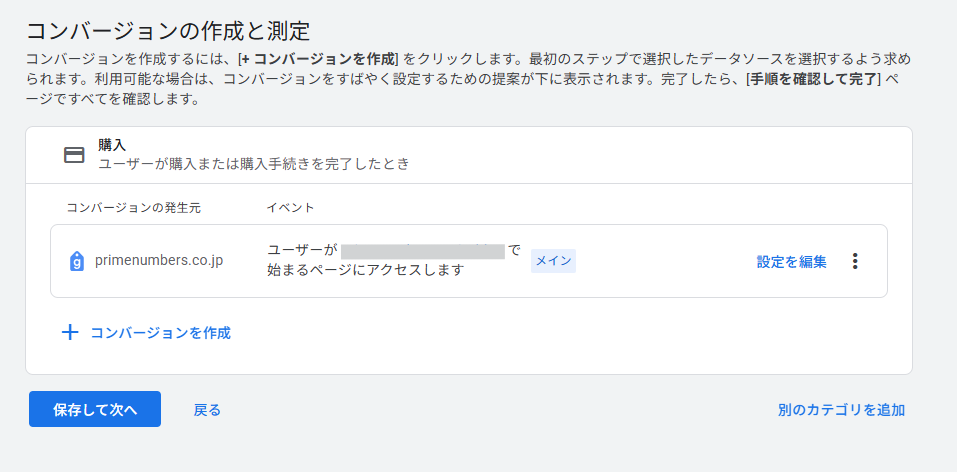Click the コンバージョンの作成と測定 page heading
This screenshot has width=957, height=472.
167,29
